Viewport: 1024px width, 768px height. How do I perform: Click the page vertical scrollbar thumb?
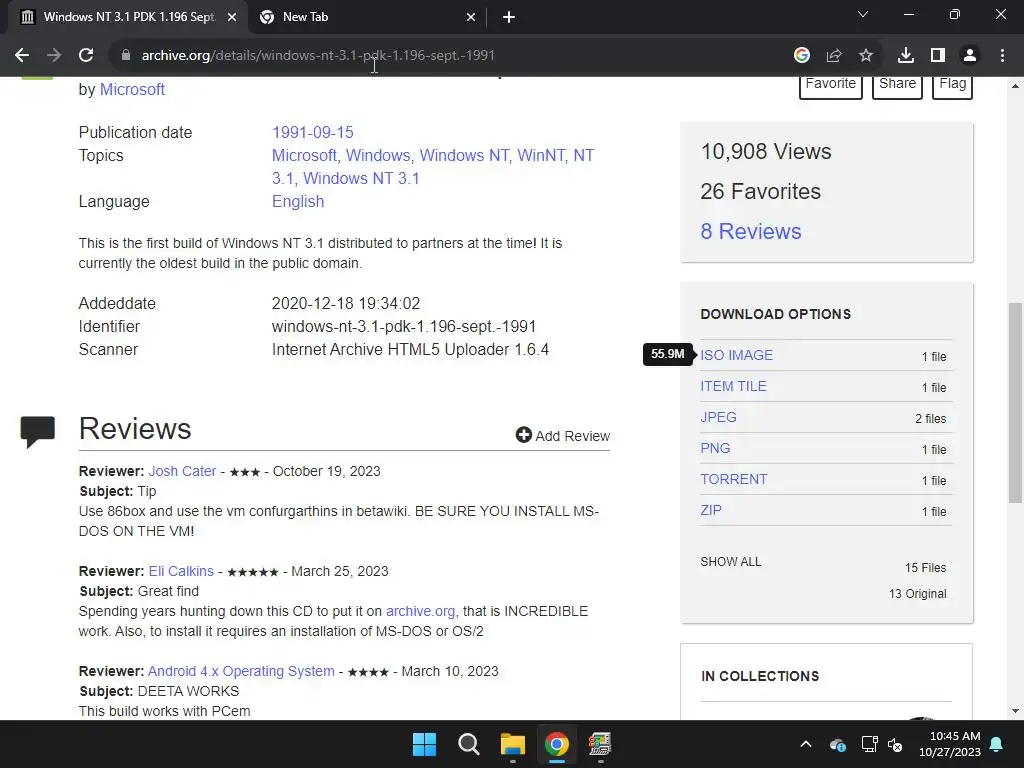[1015, 402]
